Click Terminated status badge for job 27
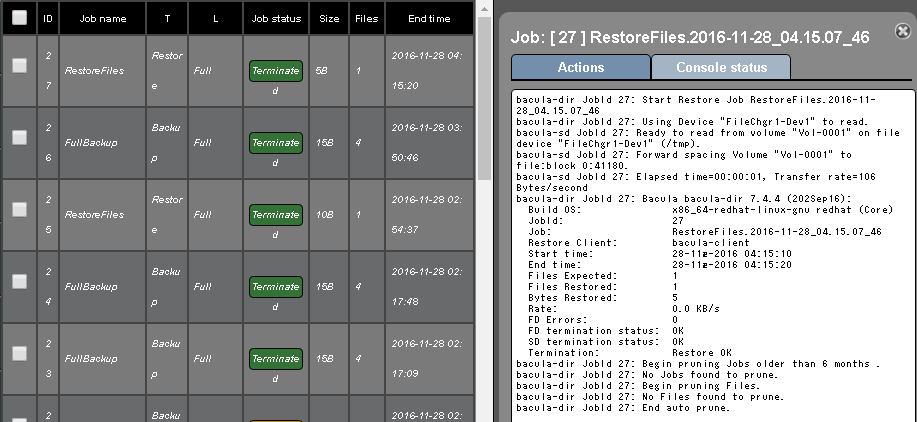This screenshot has width=917, height=422. [x=275, y=71]
